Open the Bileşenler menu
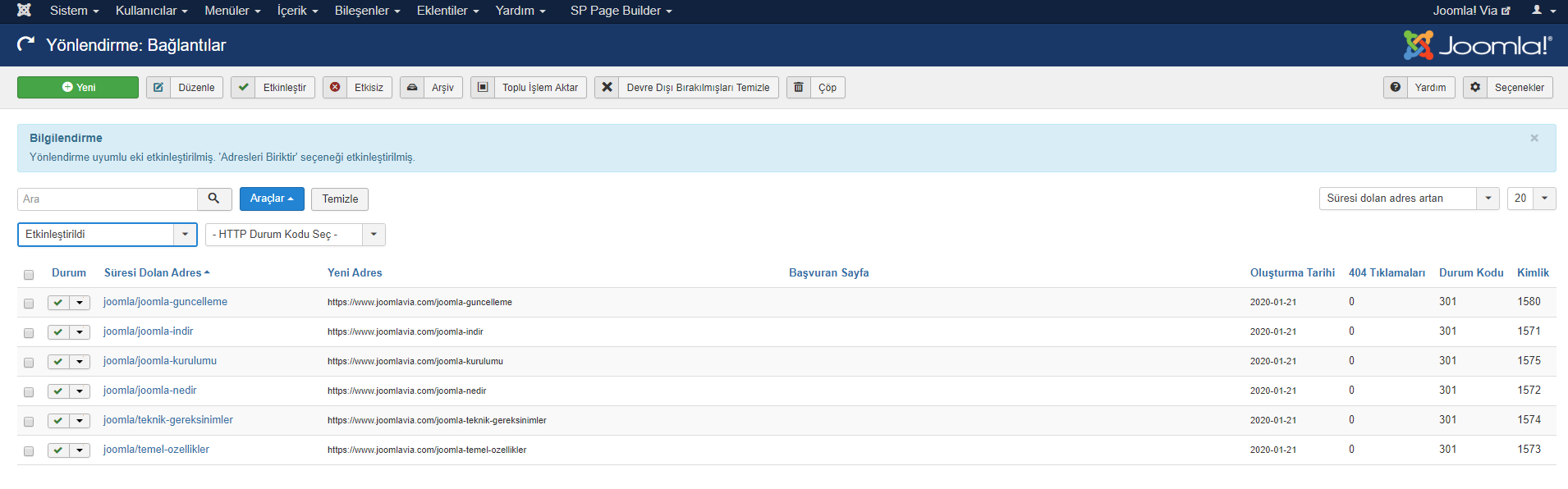The image size is (1568, 489). point(367,11)
